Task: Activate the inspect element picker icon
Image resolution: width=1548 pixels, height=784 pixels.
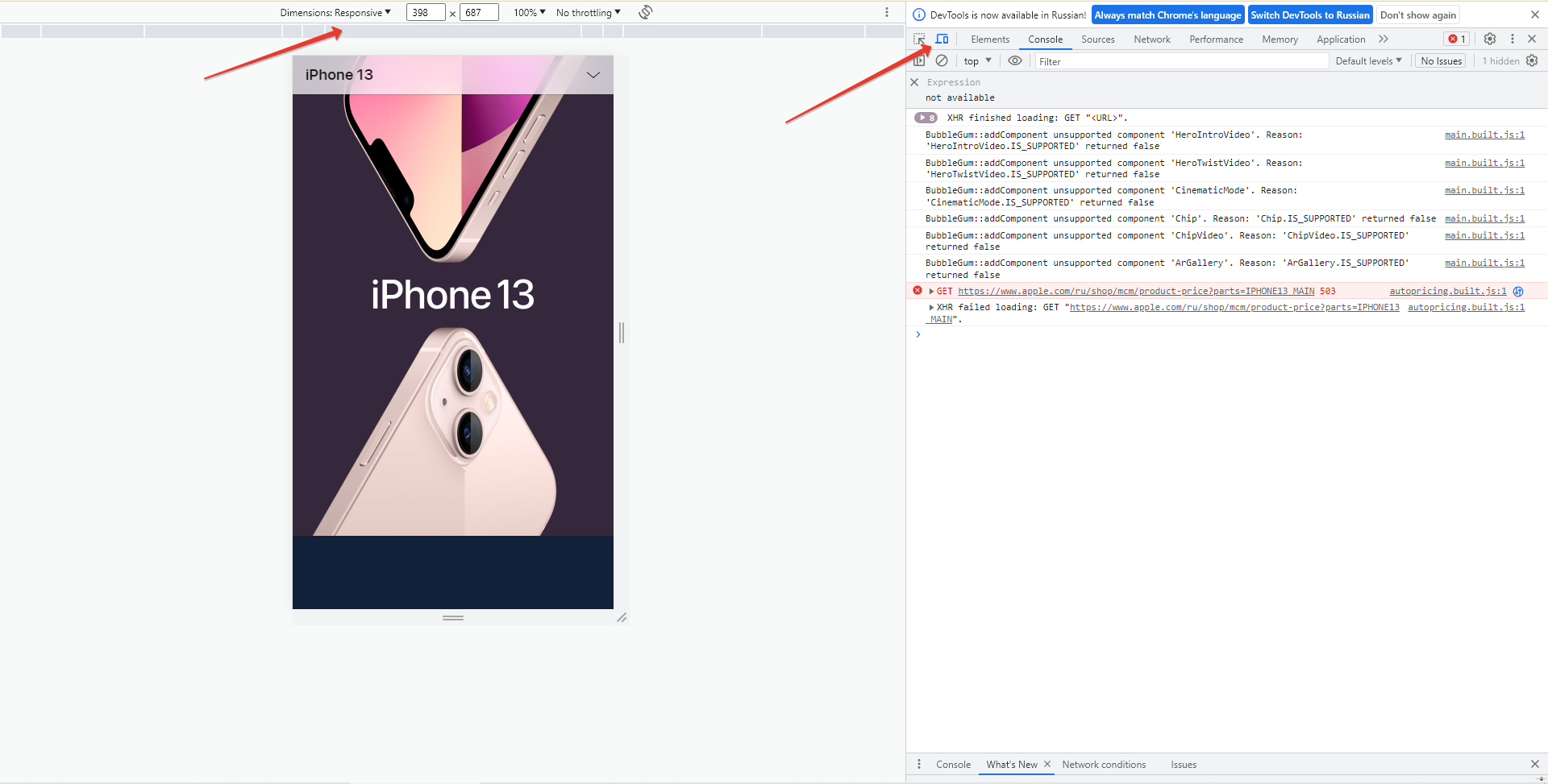Action: [x=919, y=39]
